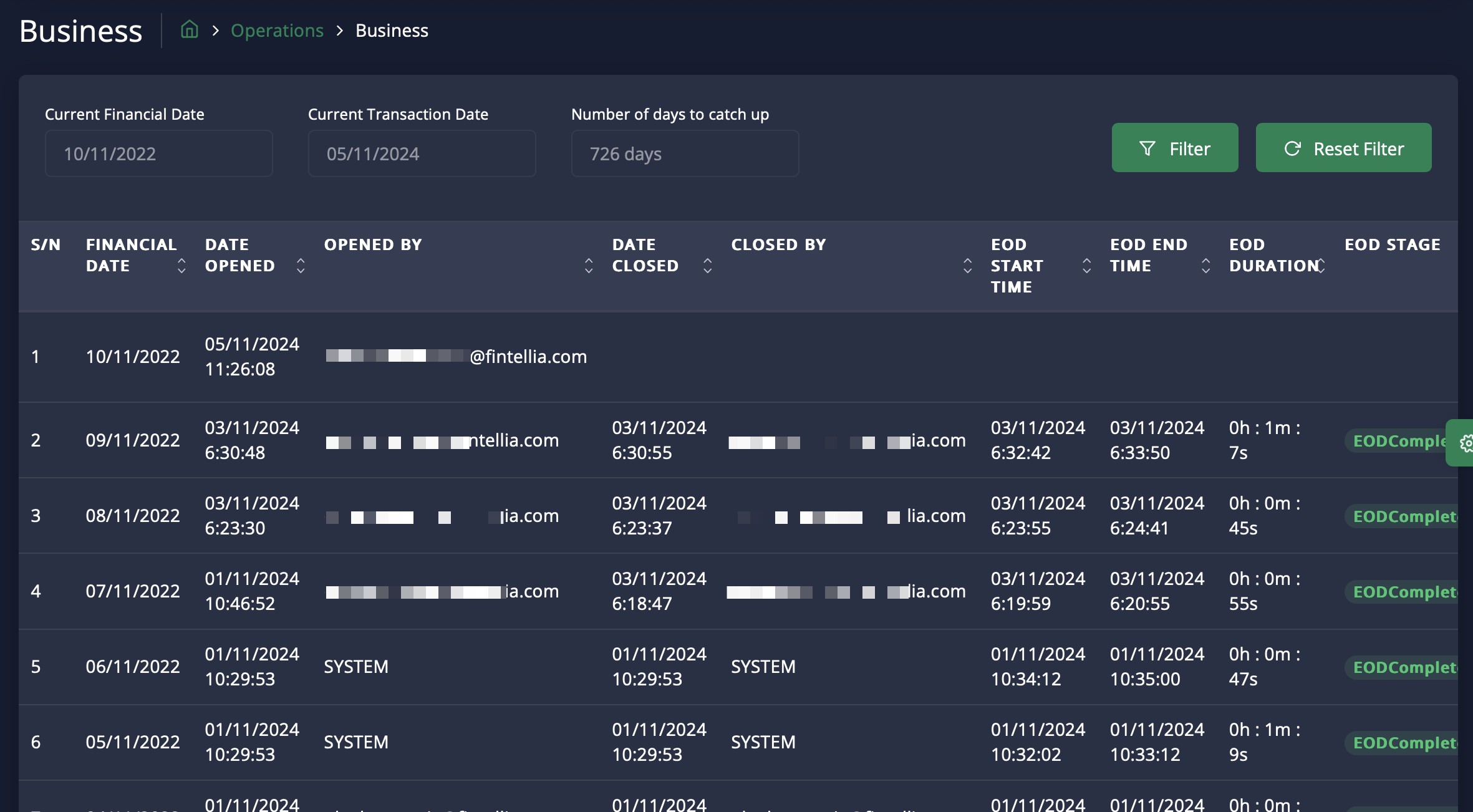The width and height of the screenshot is (1473, 812).
Task: Sort by EOD Duration column arrows
Action: [x=1321, y=266]
